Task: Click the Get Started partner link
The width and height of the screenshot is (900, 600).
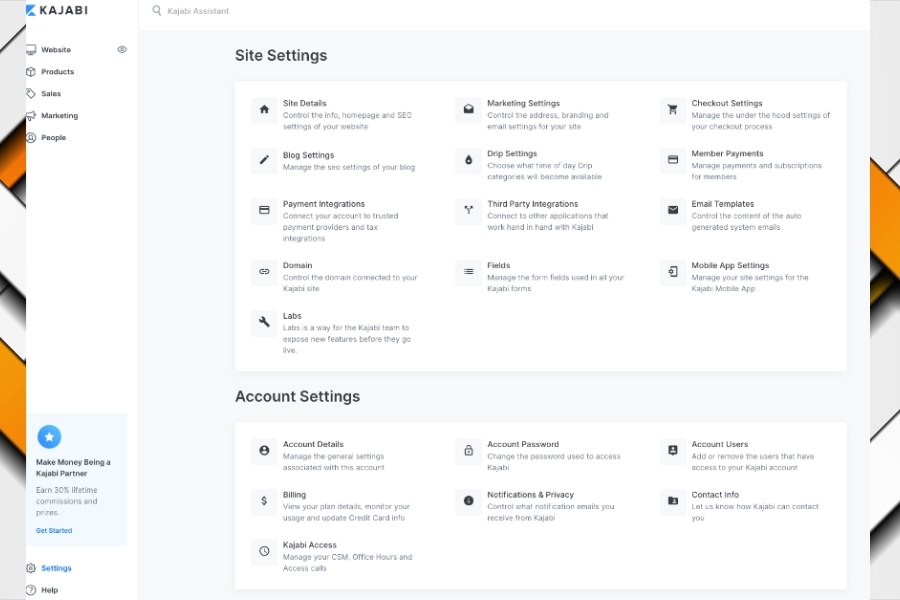Action: [x=54, y=531]
